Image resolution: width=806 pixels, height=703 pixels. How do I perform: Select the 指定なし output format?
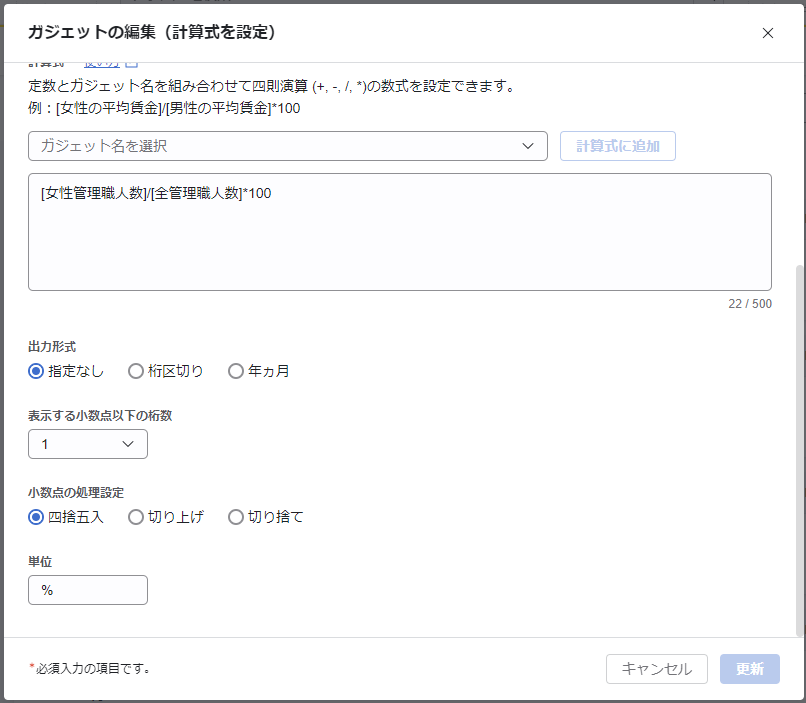[36, 371]
